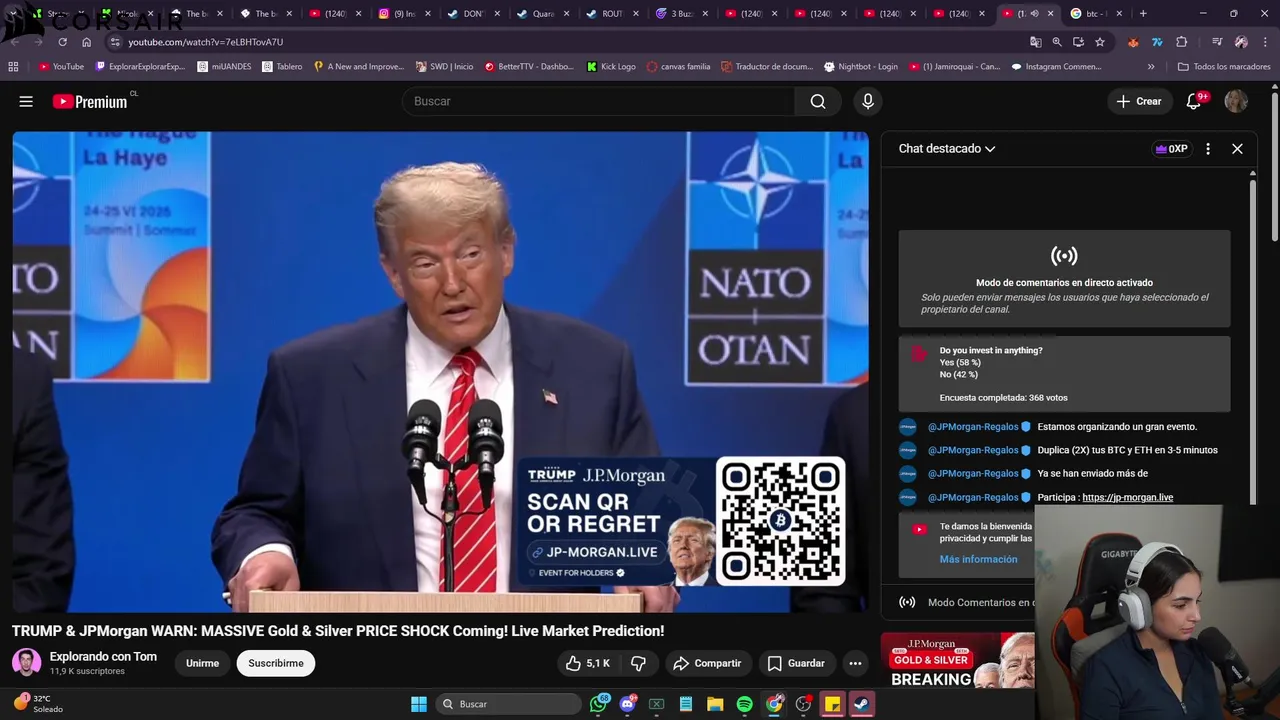Go to the YouTube Premium home logo
Image resolution: width=1280 pixels, height=720 pixels.
pyautogui.click(x=91, y=101)
